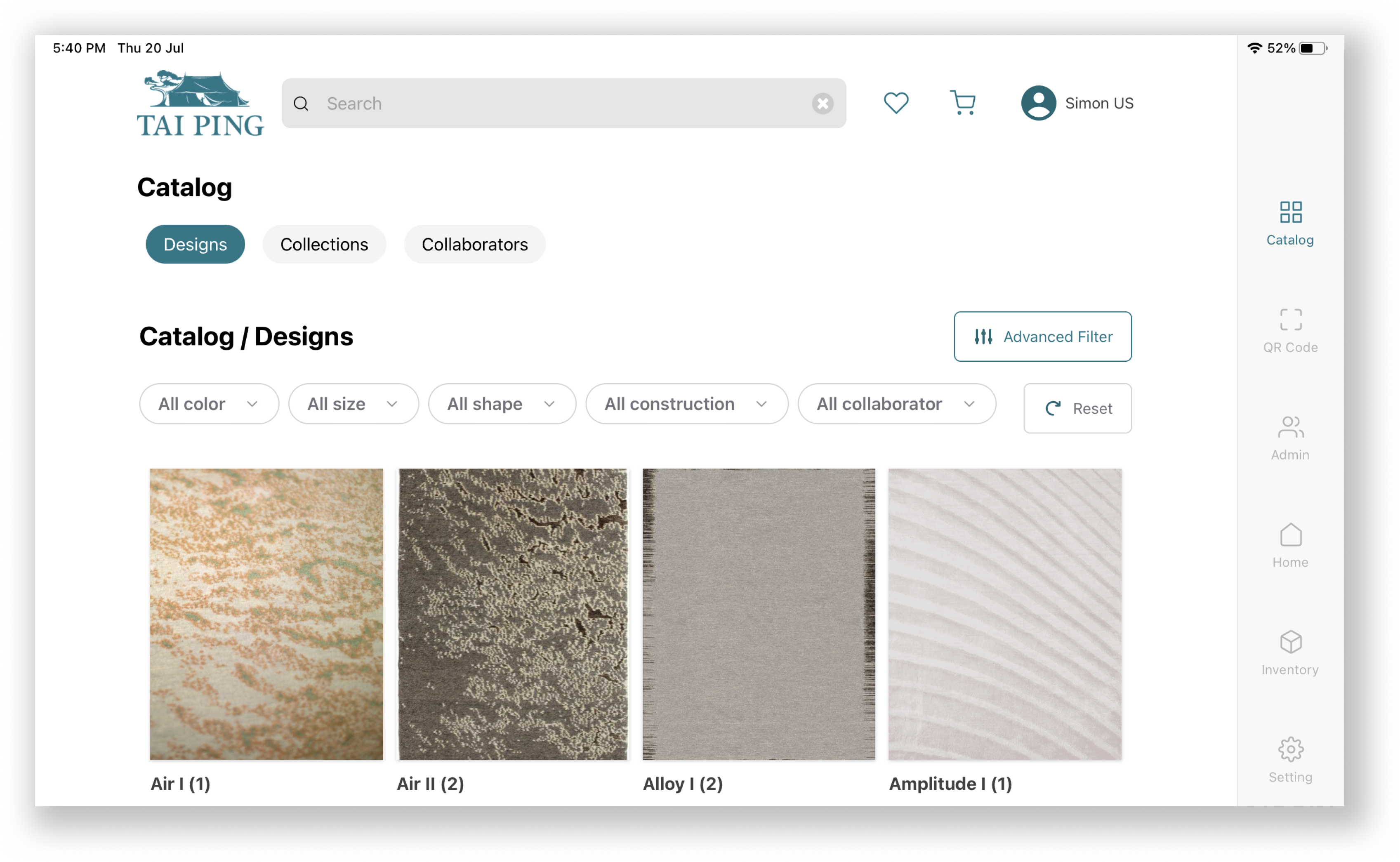Expand the All construction dropdown

687,404
